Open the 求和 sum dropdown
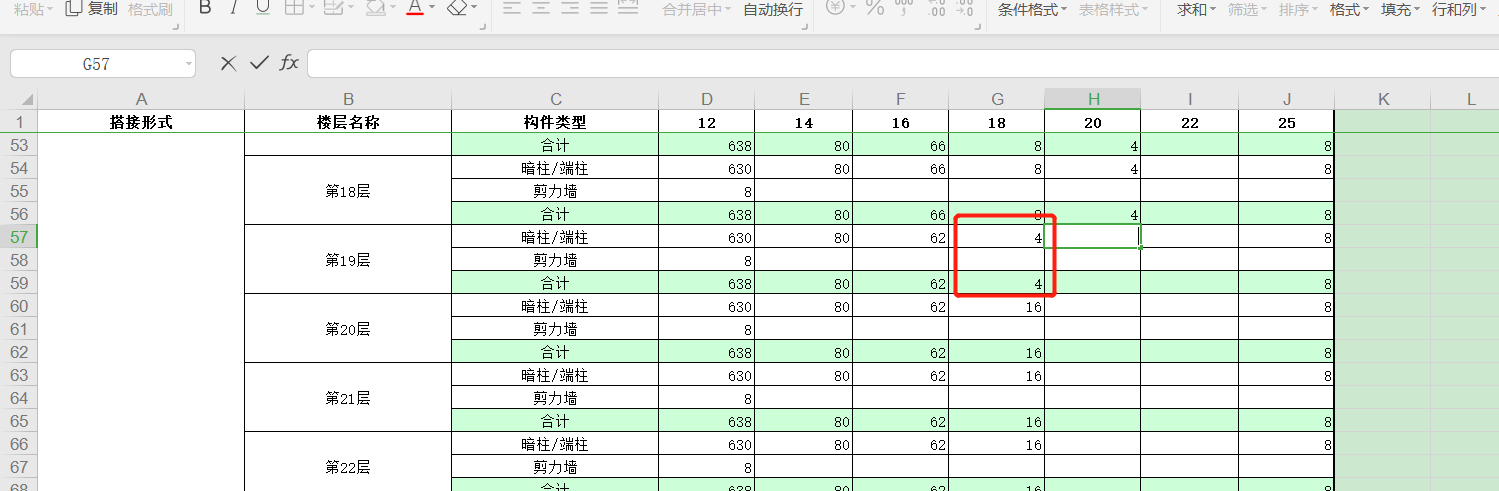 (1196, 9)
